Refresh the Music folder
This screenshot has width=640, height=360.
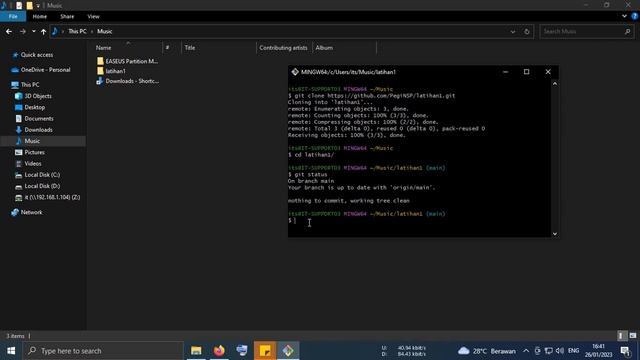(x=527, y=31)
